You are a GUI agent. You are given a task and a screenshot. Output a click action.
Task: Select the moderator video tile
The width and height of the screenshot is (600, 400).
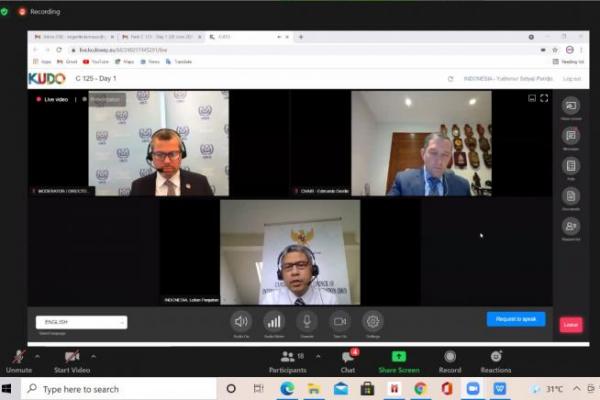pyautogui.click(x=159, y=143)
